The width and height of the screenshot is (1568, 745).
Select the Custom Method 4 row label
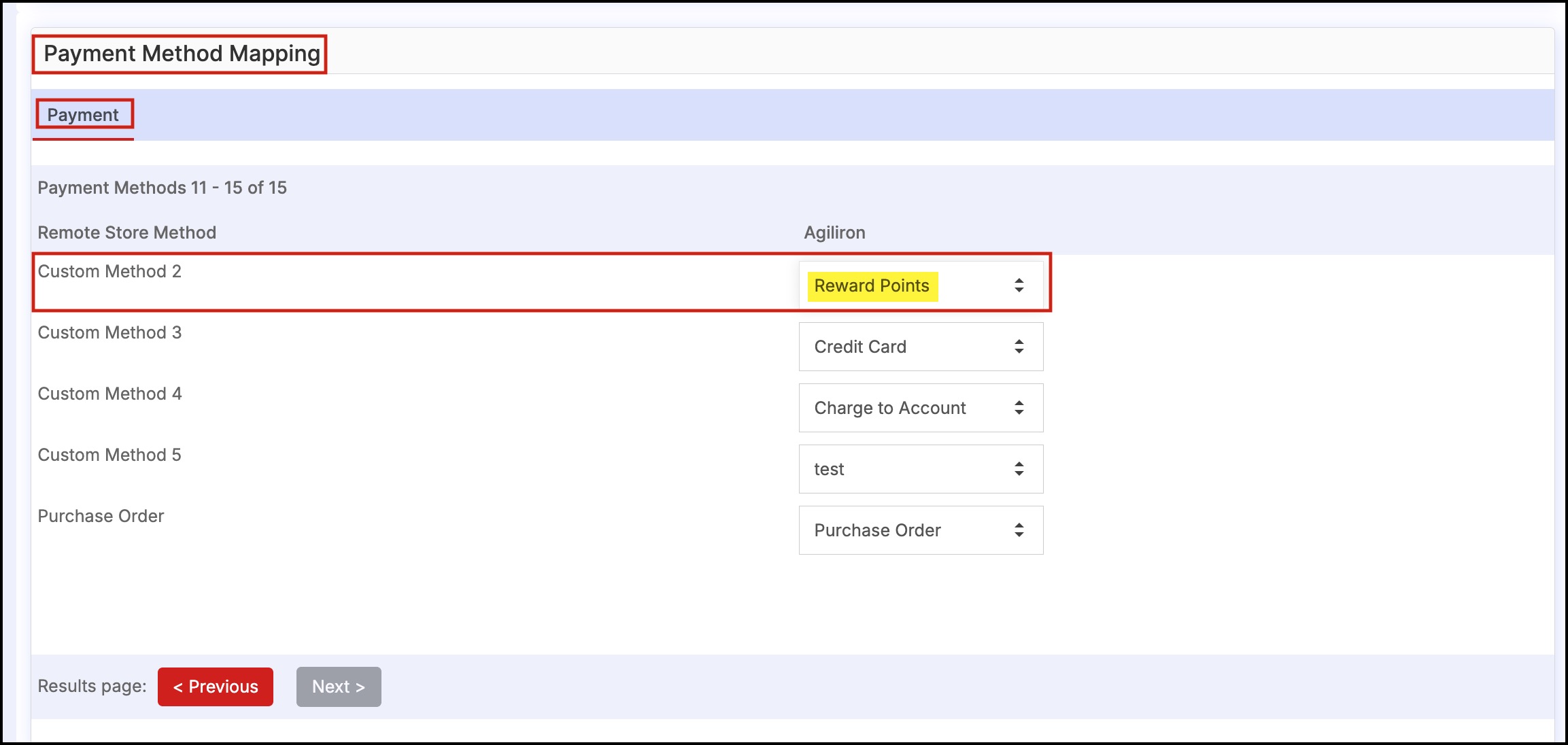[x=109, y=394]
